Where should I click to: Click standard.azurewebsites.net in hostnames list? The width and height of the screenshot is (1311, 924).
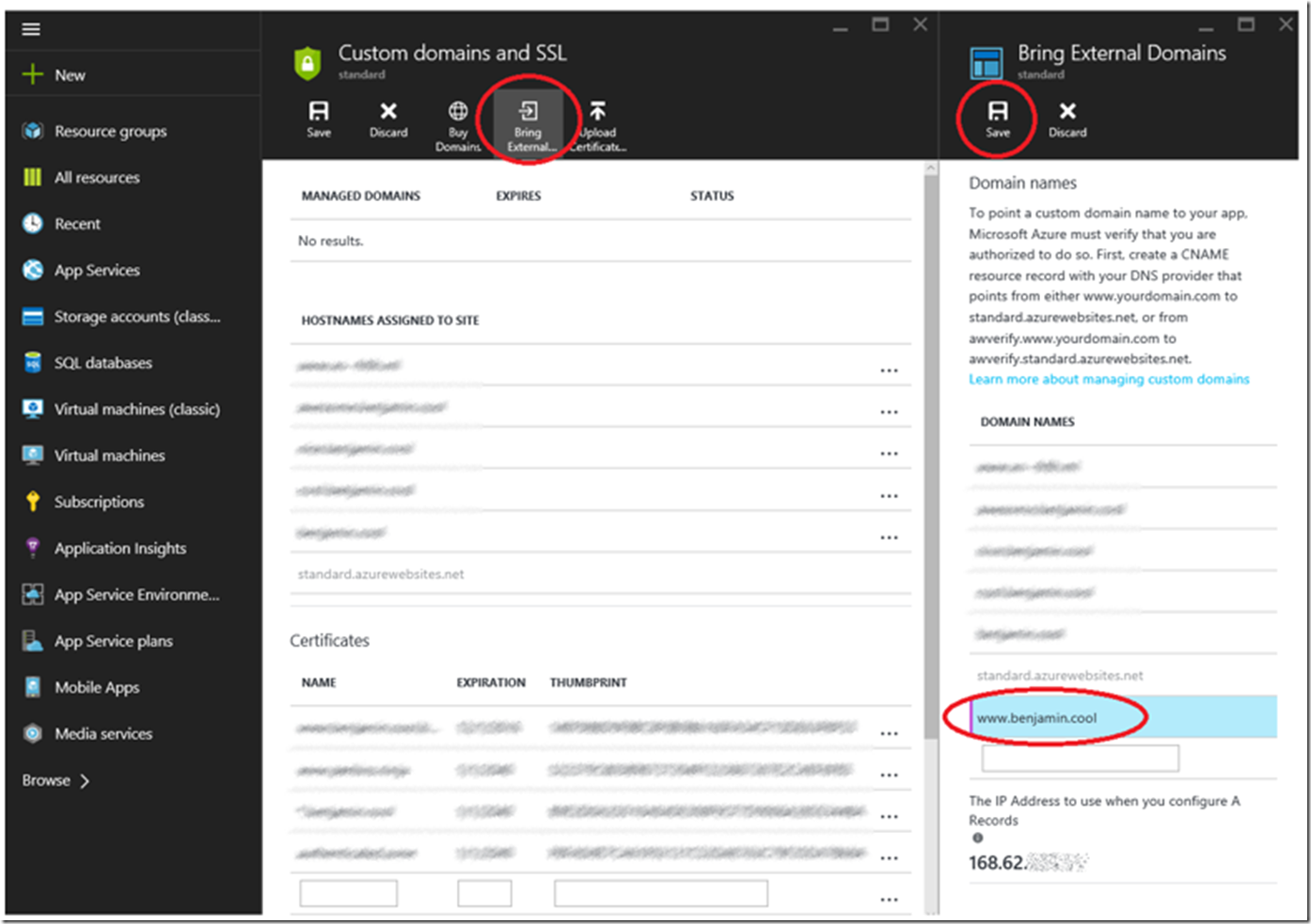(381, 573)
